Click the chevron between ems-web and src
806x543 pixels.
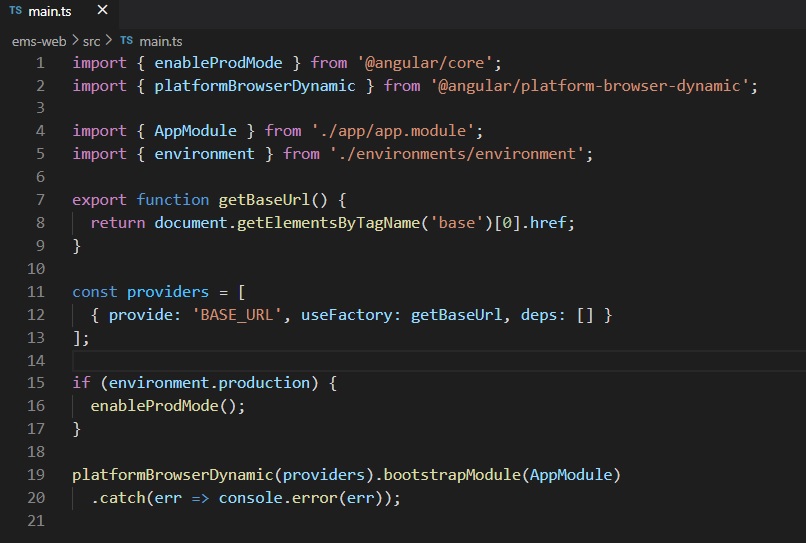click(75, 41)
